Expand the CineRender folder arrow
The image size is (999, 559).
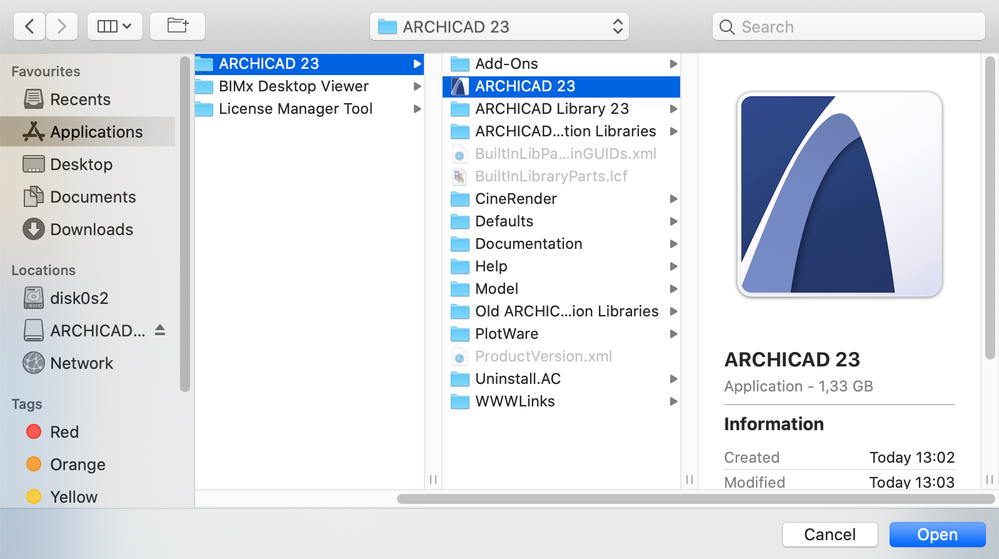click(673, 199)
